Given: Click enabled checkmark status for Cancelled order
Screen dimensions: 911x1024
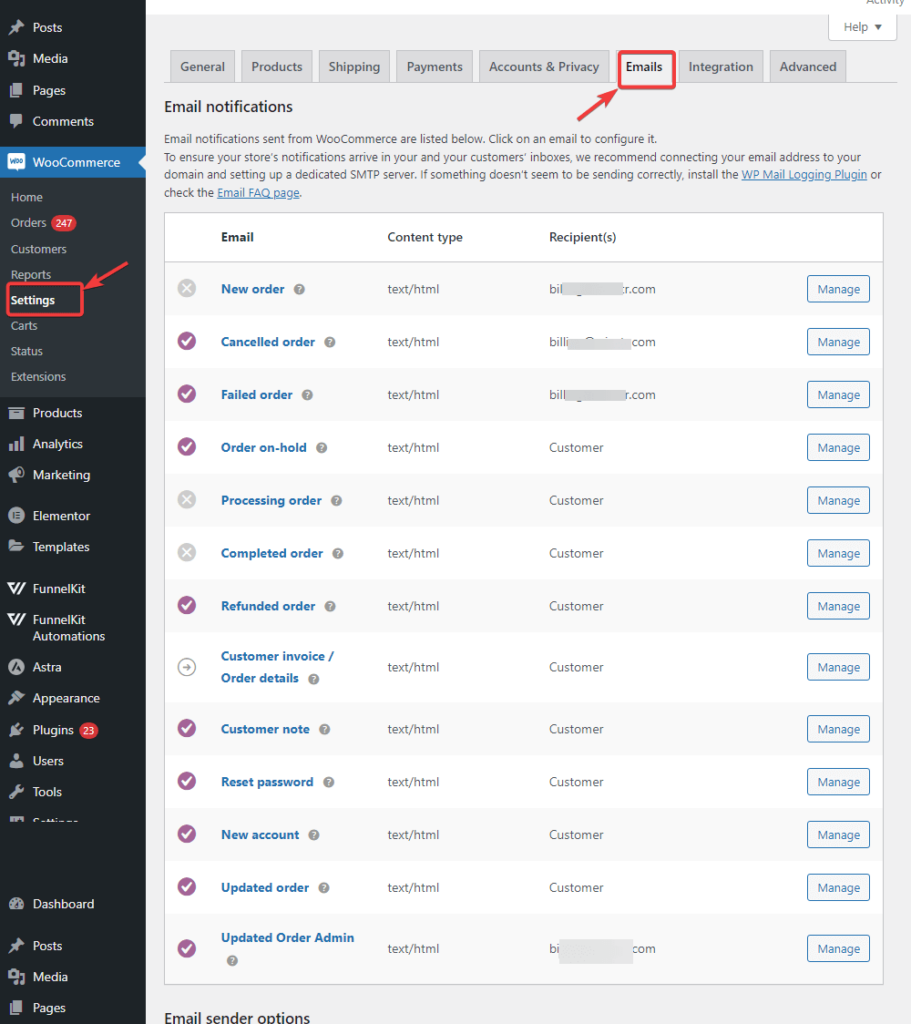Looking at the screenshot, I should coord(187,342).
